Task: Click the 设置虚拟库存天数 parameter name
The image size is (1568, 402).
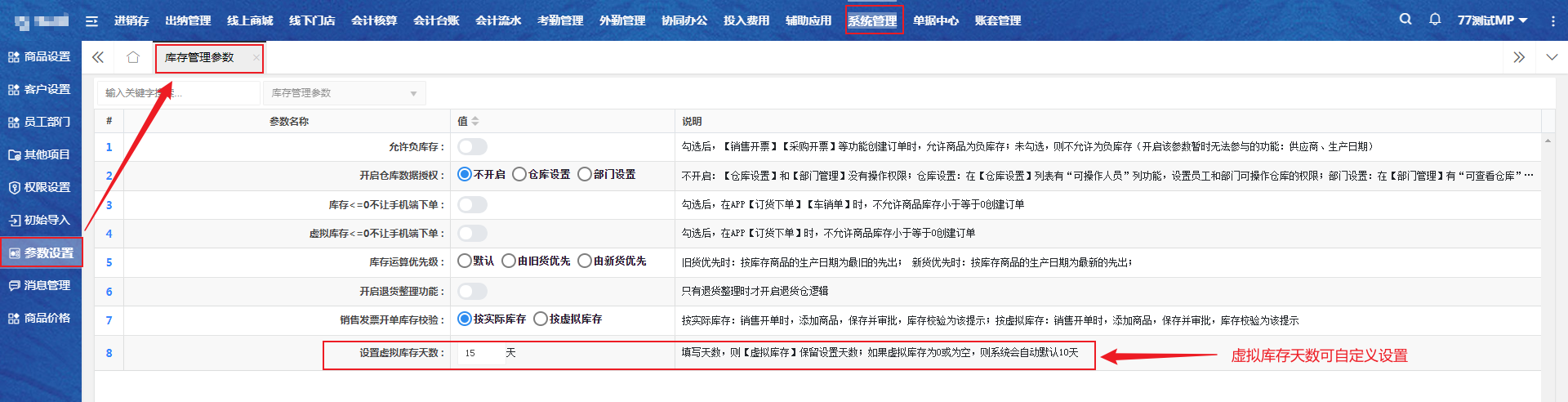Action: 402,353
